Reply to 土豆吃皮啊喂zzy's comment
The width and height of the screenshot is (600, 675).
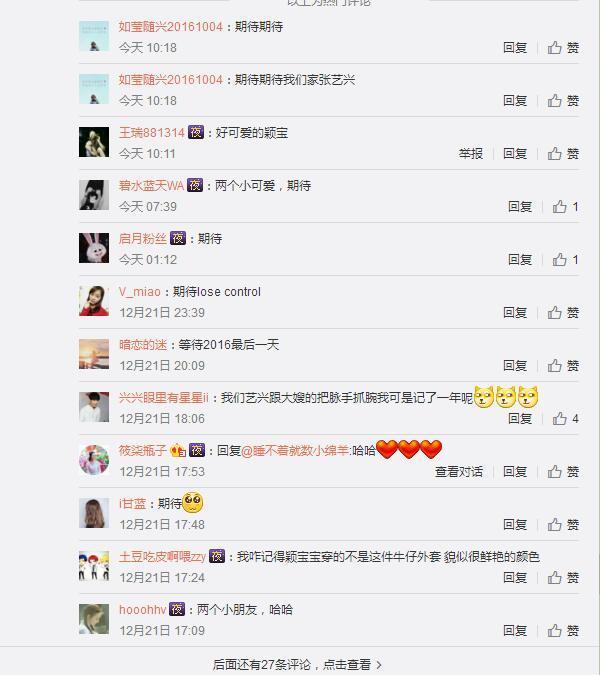[x=515, y=578]
